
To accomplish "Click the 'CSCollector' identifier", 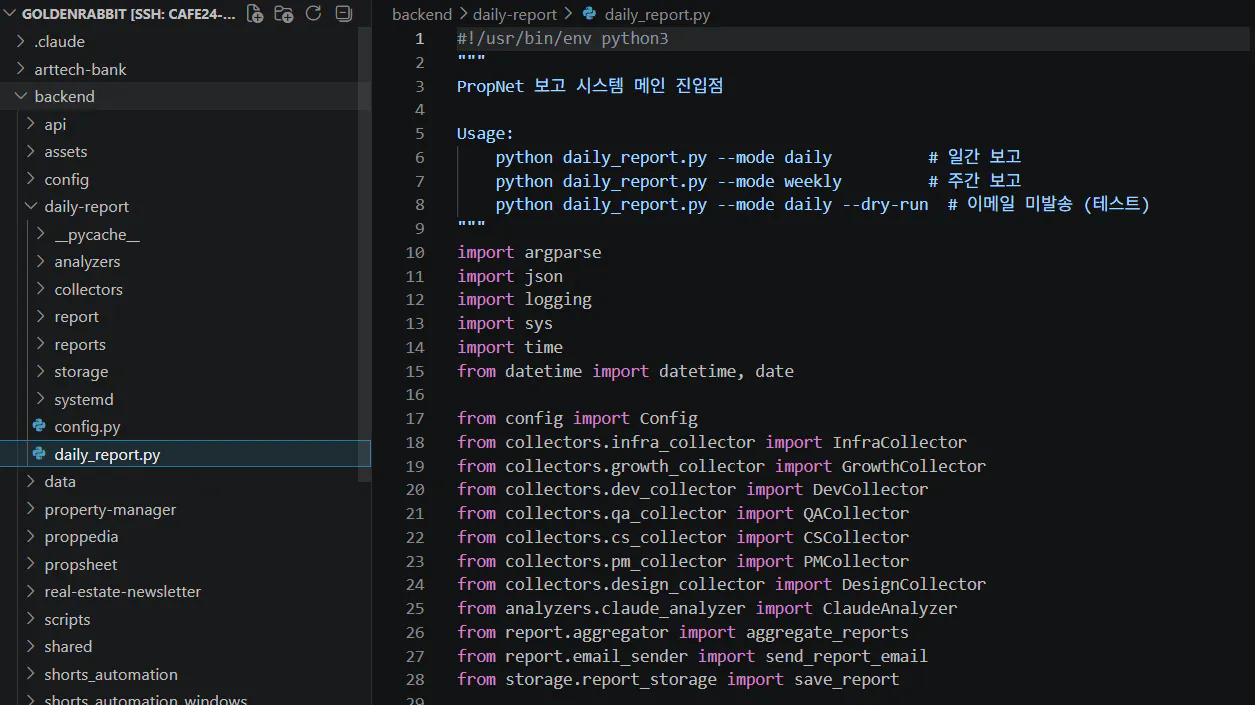I will click(x=856, y=537).
